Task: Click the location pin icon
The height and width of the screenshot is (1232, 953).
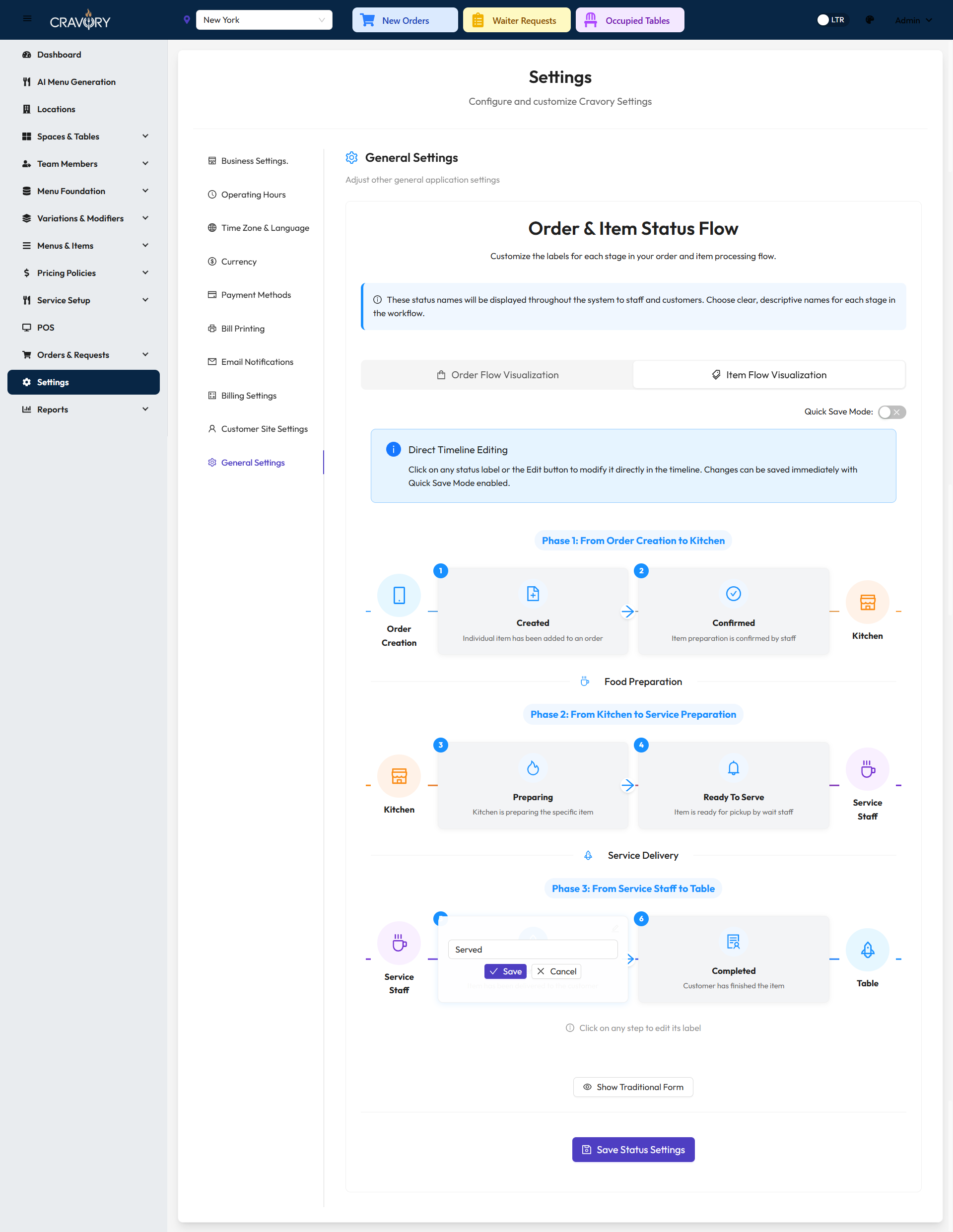Action: coord(187,20)
